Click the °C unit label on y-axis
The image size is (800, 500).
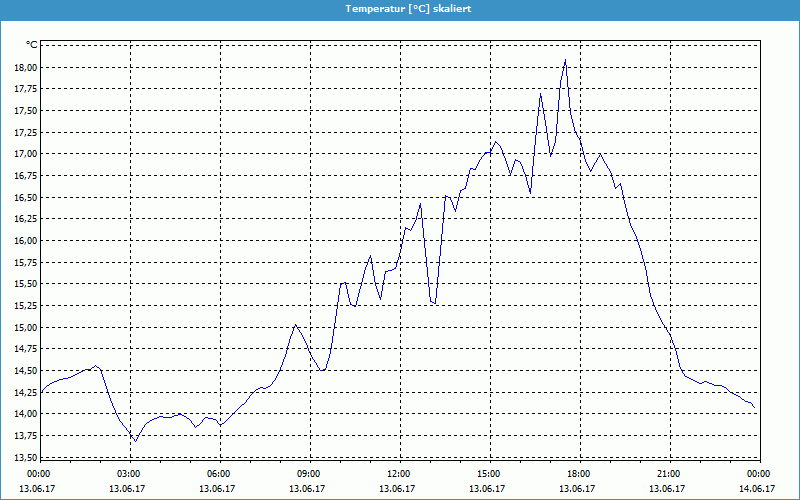click(x=32, y=44)
